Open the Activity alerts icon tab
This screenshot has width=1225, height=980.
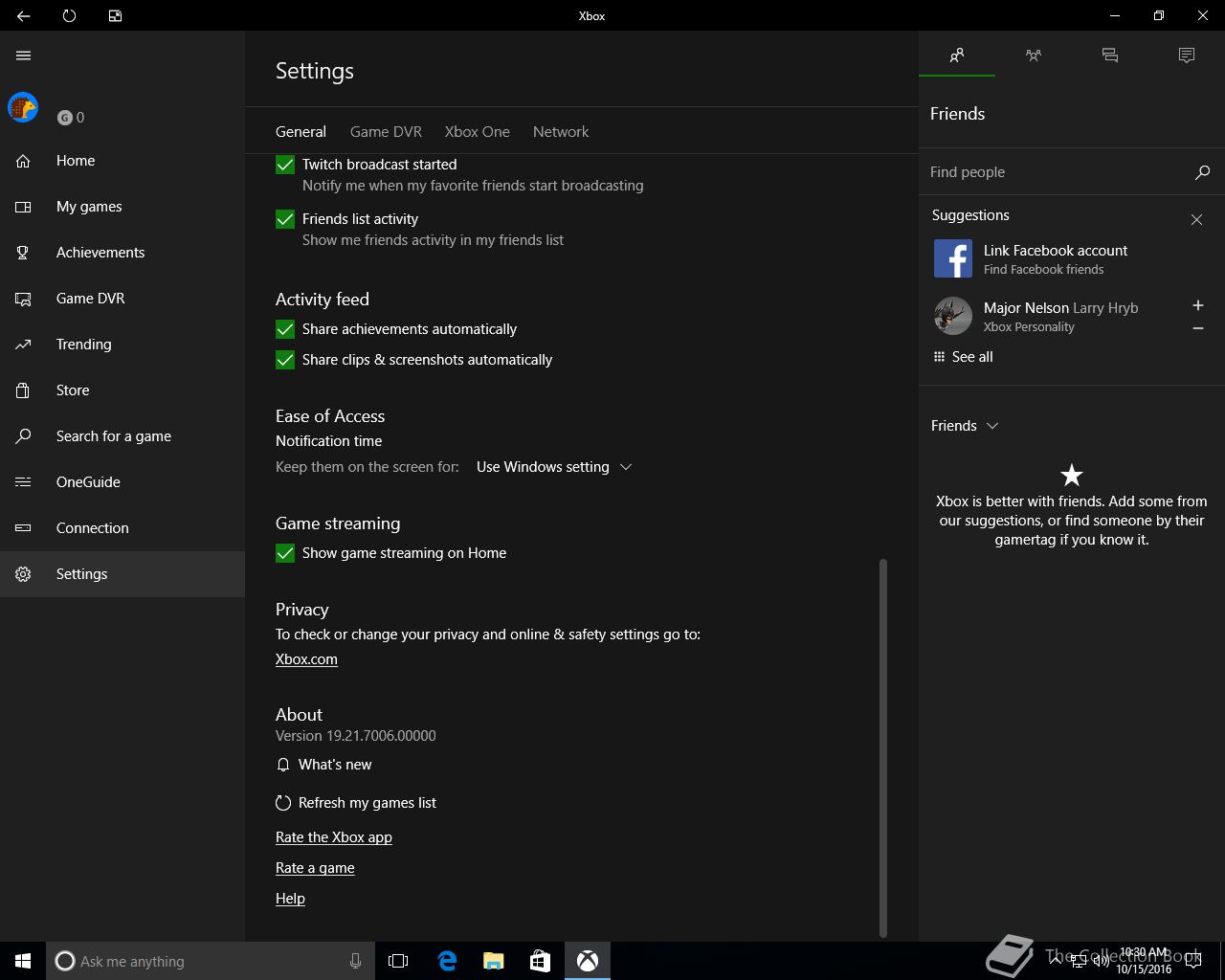pyautogui.click(x=1187, y=56)
